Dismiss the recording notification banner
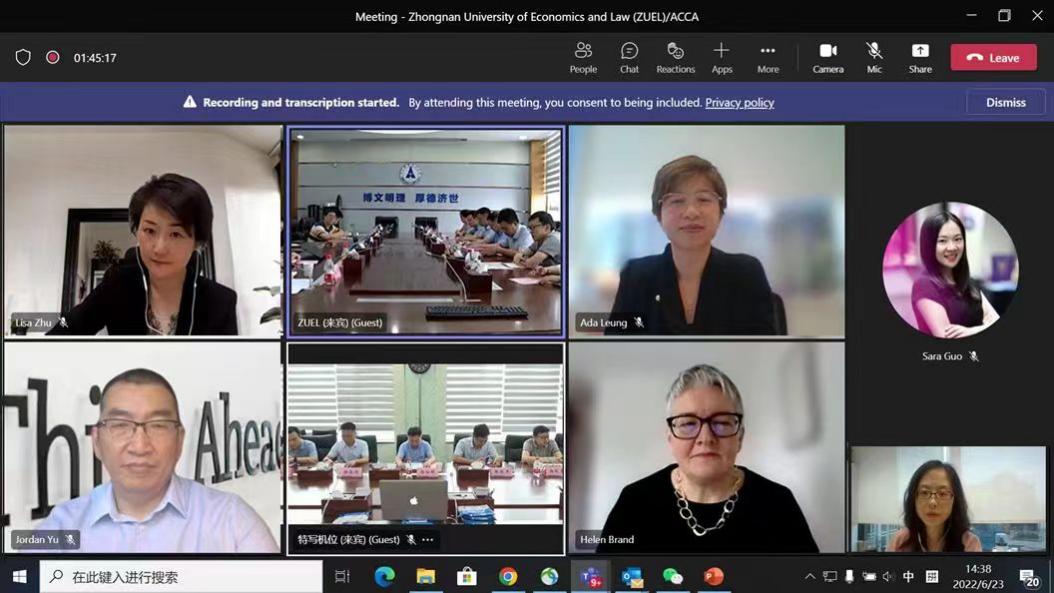The height and width of the screenshot is (593, 1054). point(1005,102)
